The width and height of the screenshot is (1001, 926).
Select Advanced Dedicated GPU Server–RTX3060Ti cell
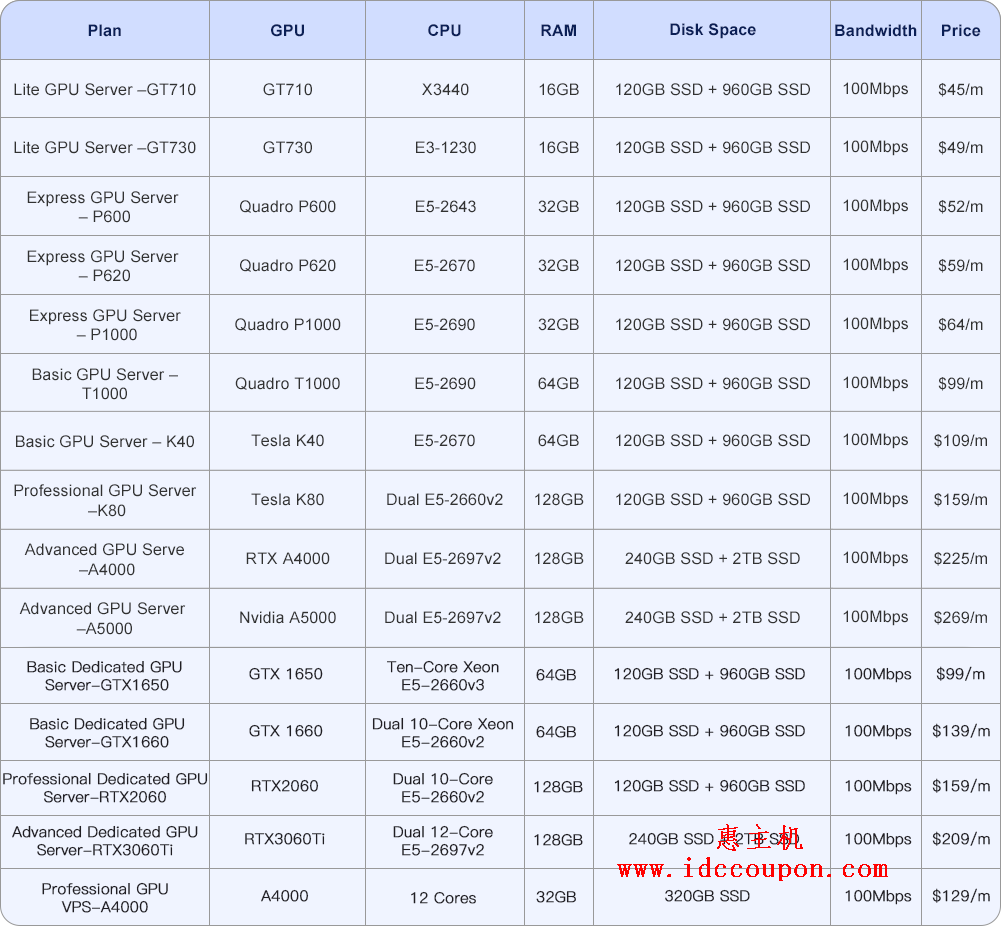(105, 841)
